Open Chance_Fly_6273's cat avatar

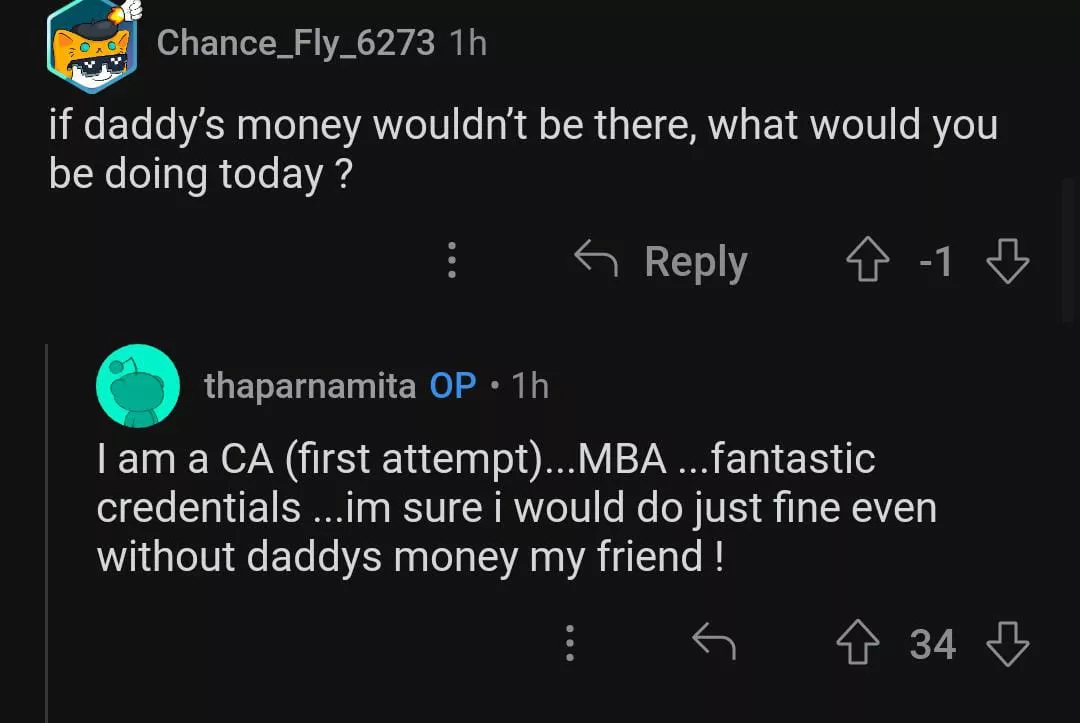click(x=91, y=45)
